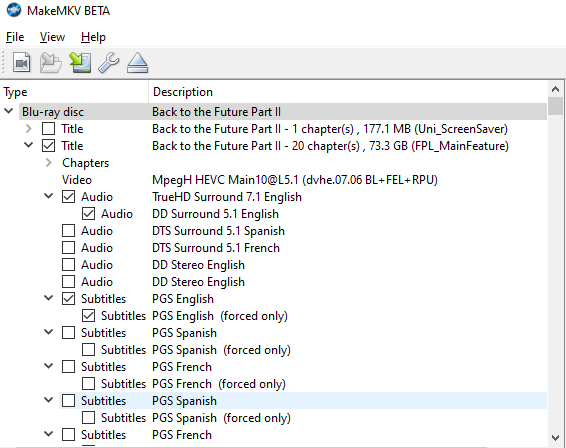The width and height of the screenshot is (566, 448).
Task: Expand the Uni_ScreenSaver title node
Action: (x=29, y=129)
